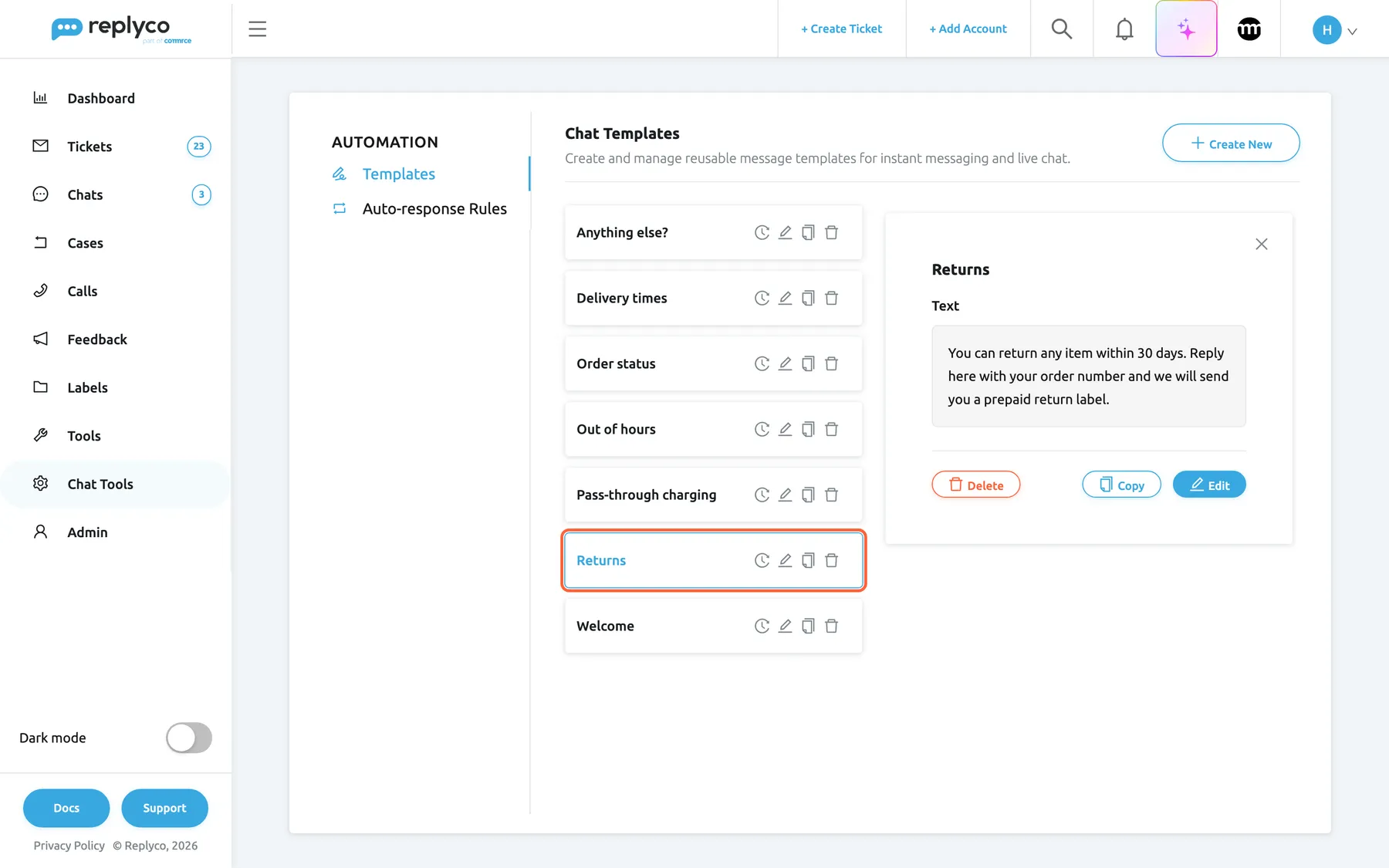Close the Returns preview panel
This screenshot has height=868, width=1389.
(x=1262, y=244)
